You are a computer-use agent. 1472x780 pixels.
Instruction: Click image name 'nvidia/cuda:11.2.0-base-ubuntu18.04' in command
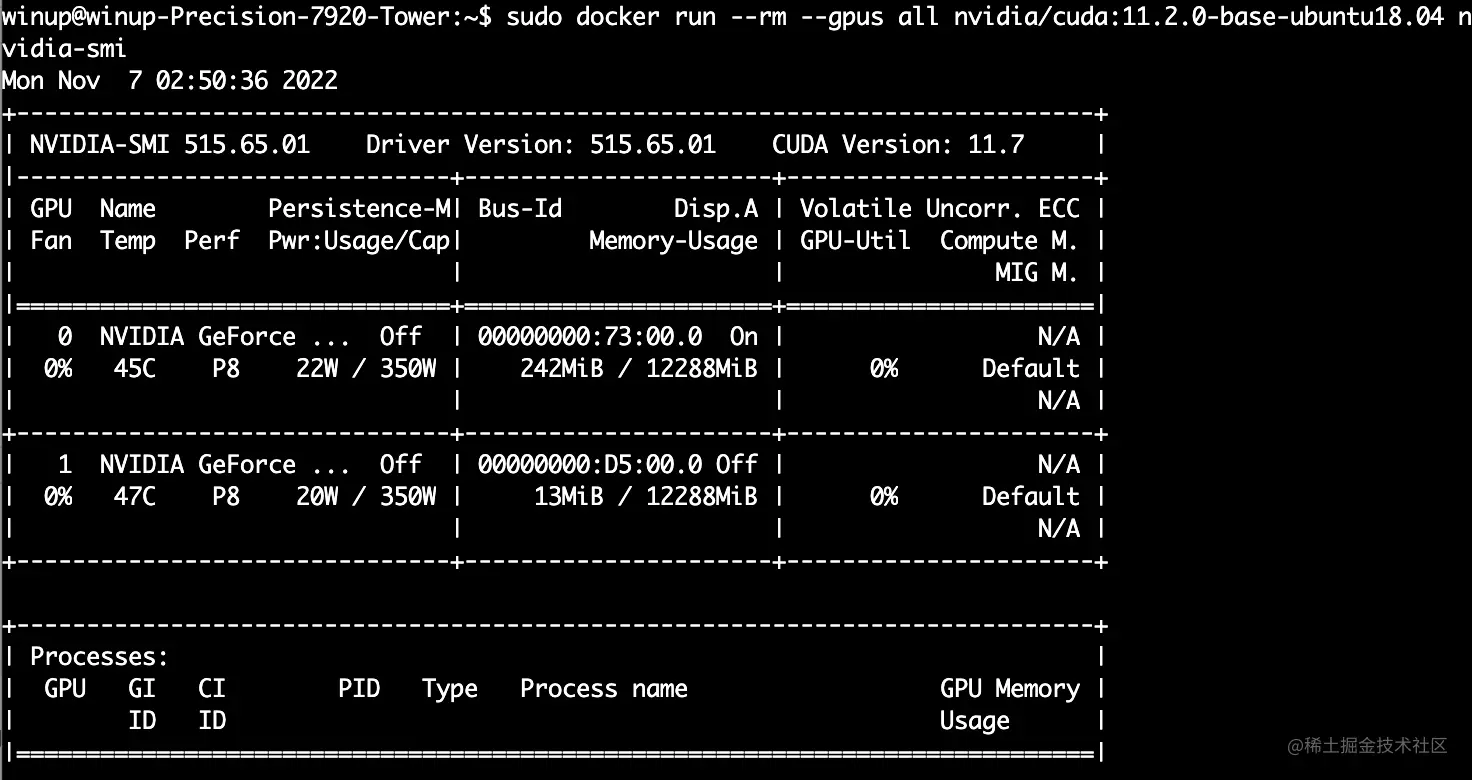(1199, 16)
